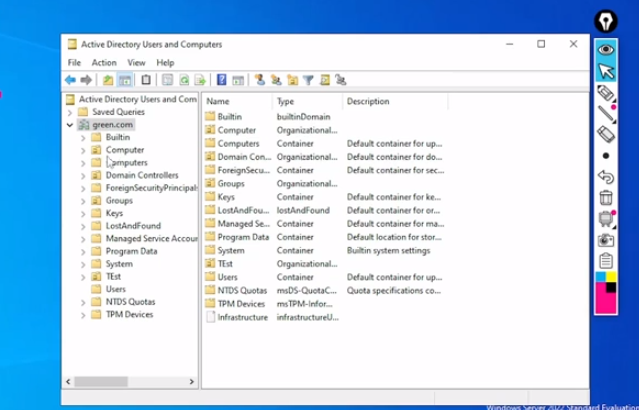Viewport: 639px width, 410px height.
Task: Open the Help menu
Action: click(x=165, y=62)
